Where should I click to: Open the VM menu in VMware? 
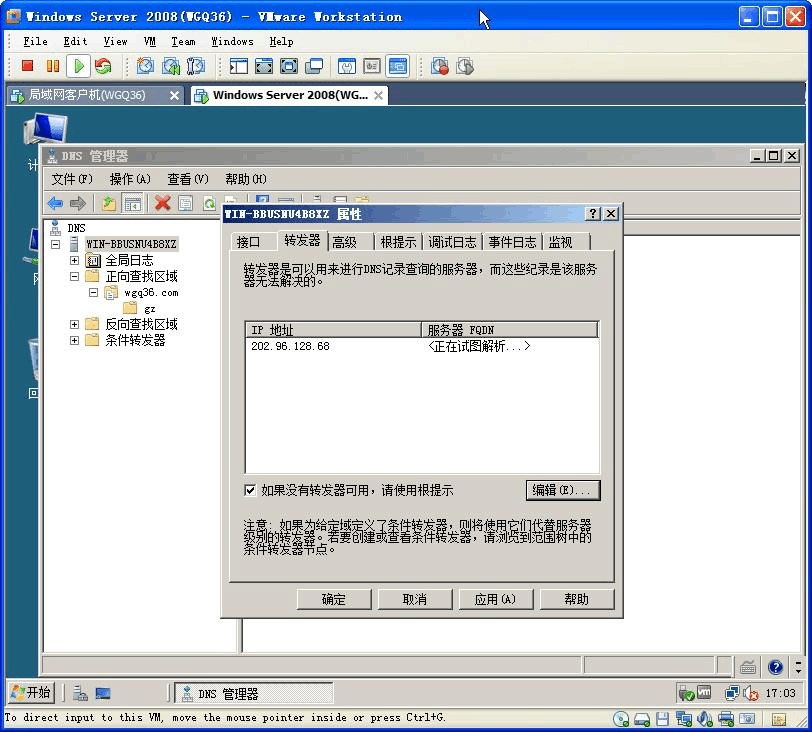pyautogui.click(x=150, y=41)
